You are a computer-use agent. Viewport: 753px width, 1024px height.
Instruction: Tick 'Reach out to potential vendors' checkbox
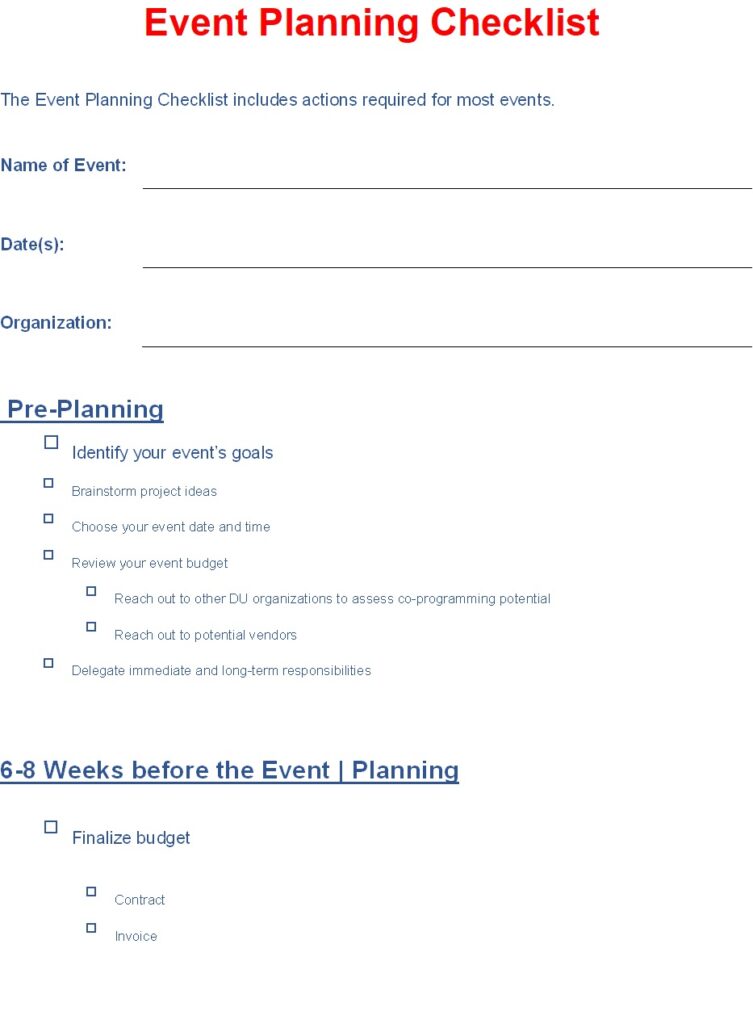pos(91,627)
